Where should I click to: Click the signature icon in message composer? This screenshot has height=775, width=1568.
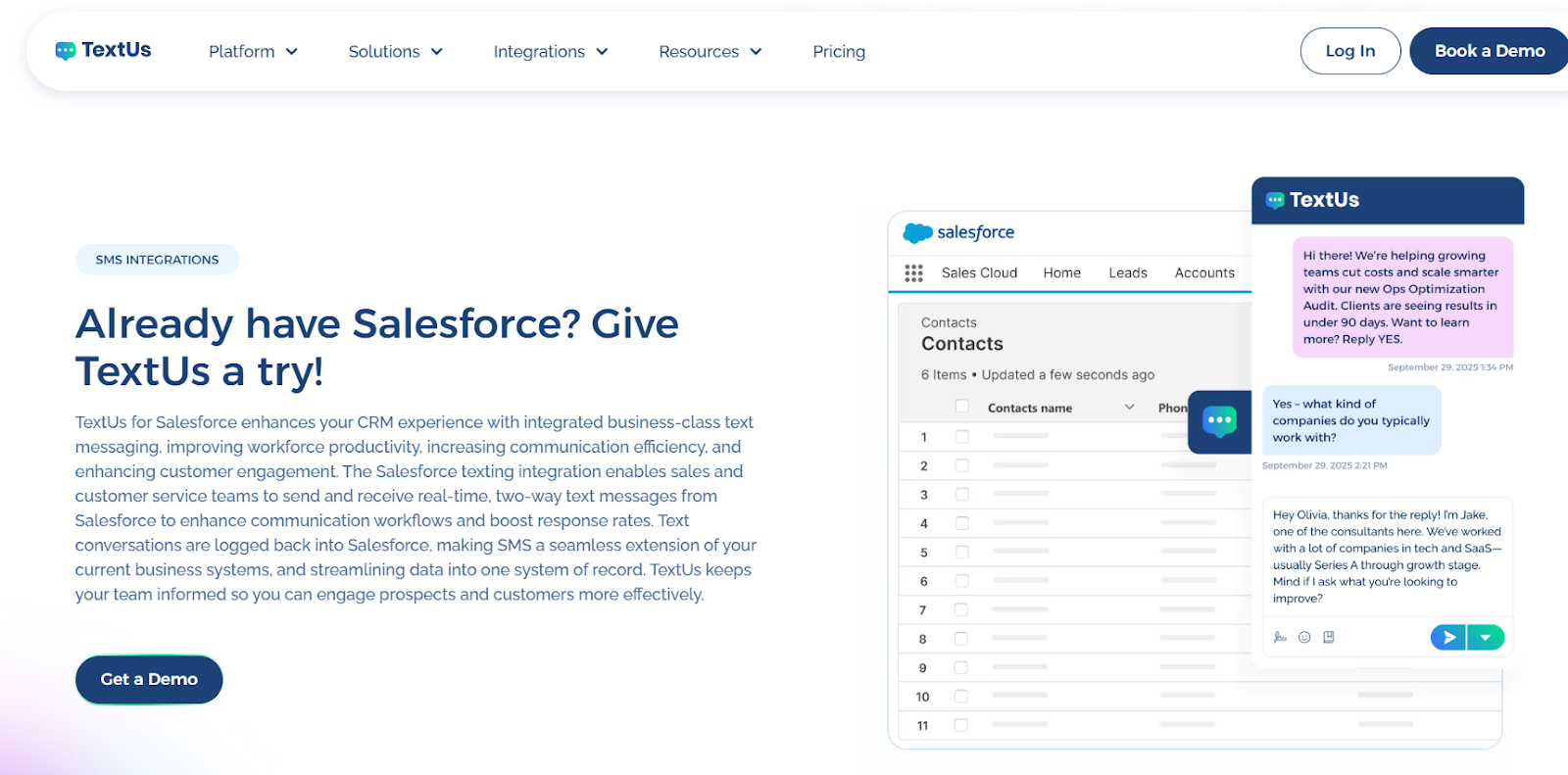point(1280,637)
